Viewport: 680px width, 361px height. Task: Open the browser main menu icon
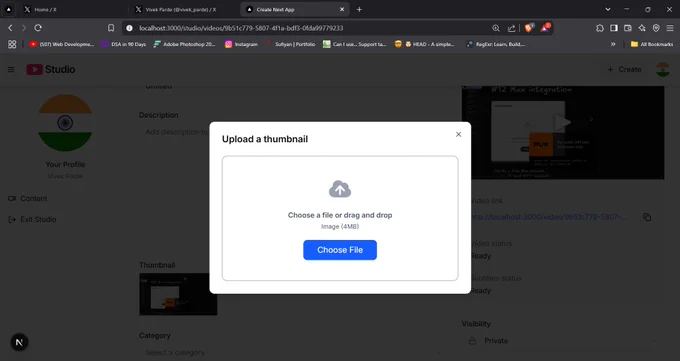670,28
